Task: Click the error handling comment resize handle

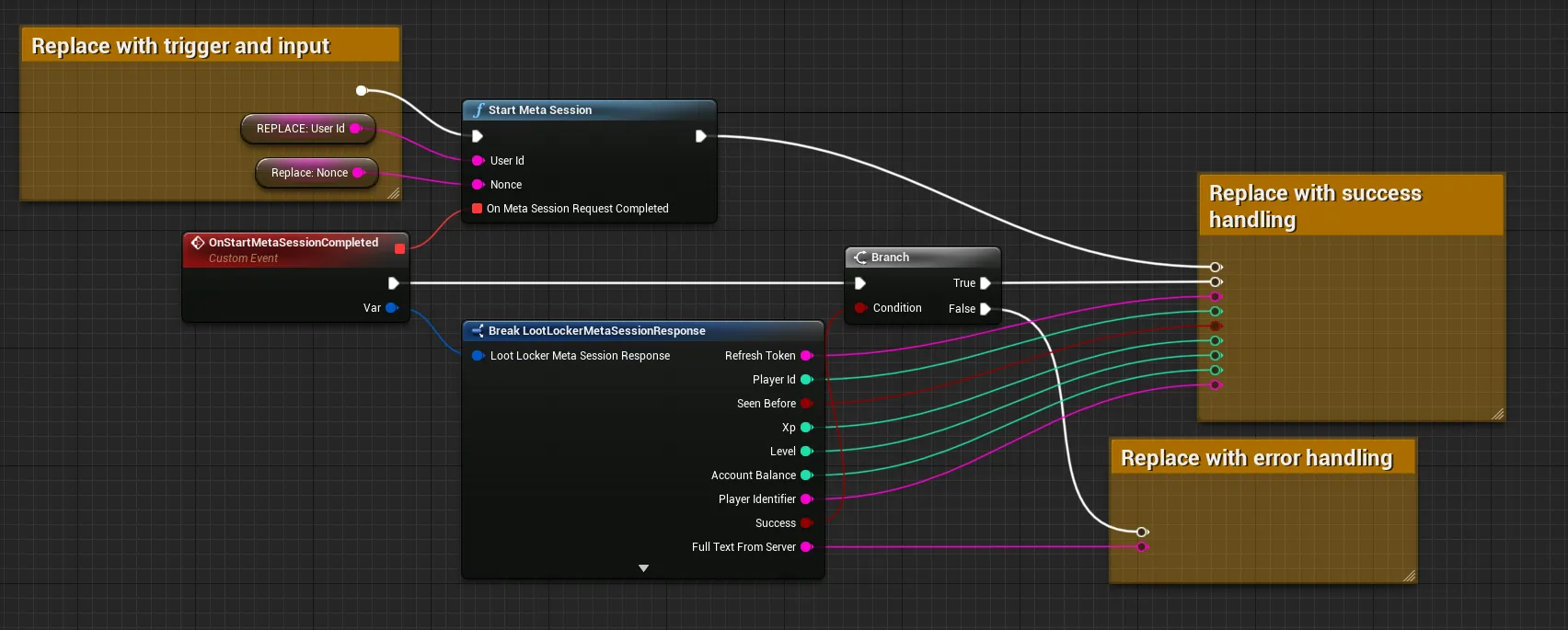Action: click(x=1410, y=576)
